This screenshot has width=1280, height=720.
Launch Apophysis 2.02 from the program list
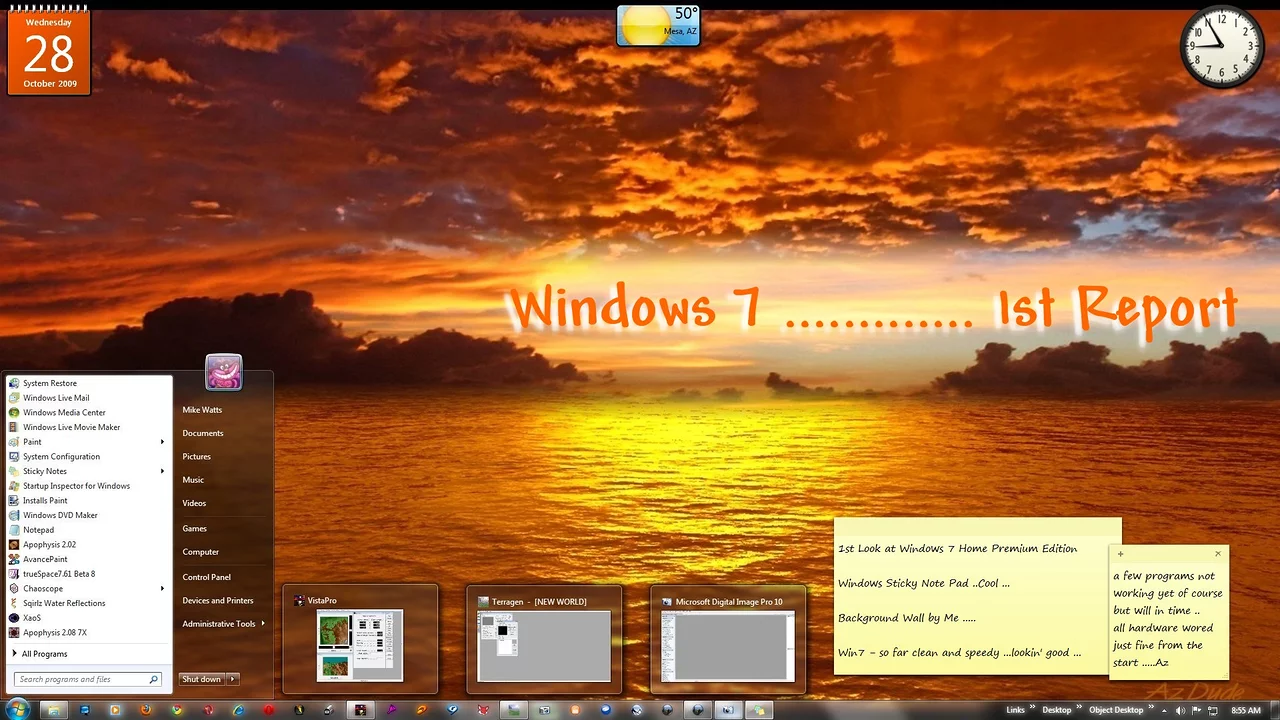coord(49,545)
